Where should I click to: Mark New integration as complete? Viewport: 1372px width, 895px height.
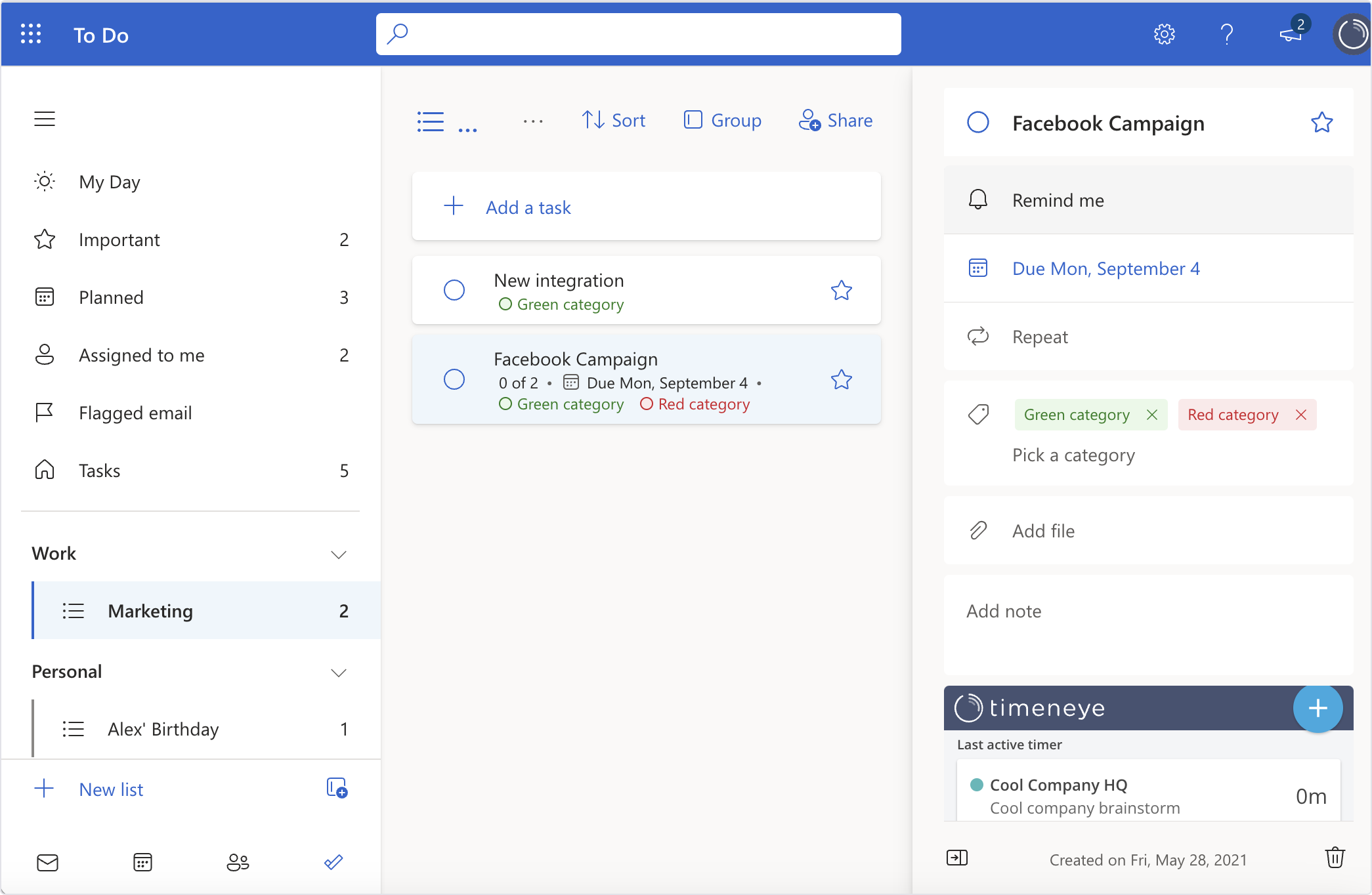pyautogui.click(x=454, y=289)
